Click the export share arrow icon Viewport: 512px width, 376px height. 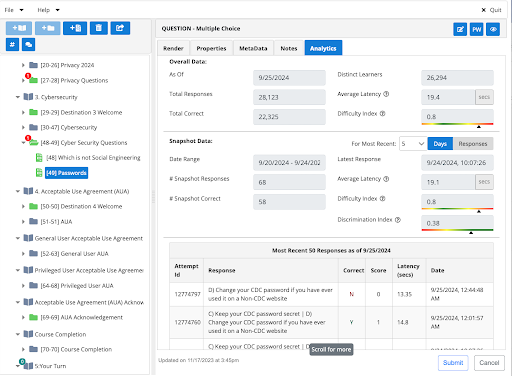120,28
